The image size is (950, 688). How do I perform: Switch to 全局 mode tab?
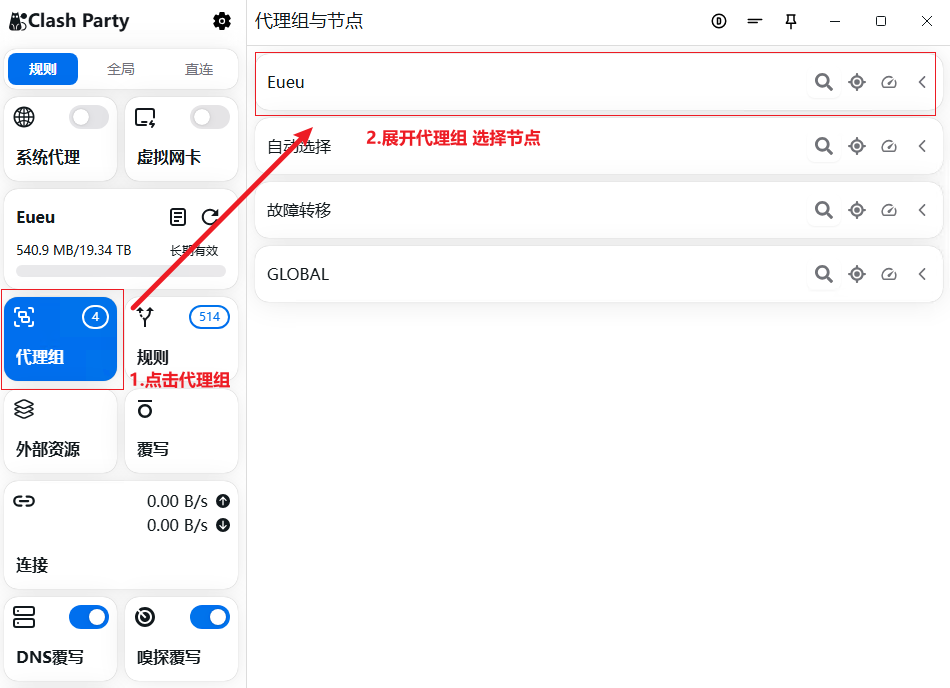tap(121, 69)
